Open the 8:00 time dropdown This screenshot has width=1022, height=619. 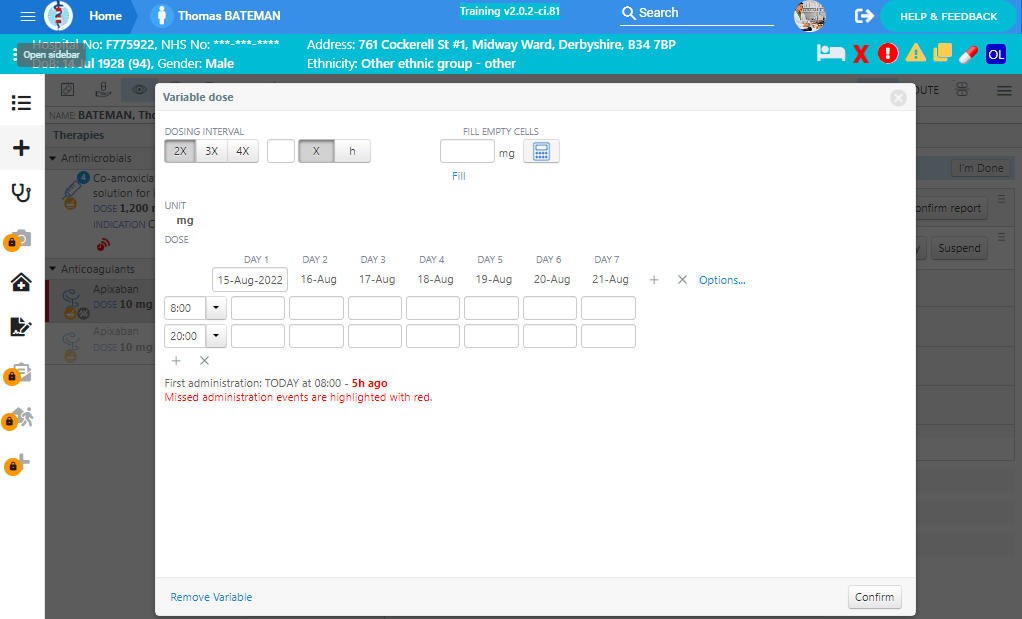pos(216,308)
